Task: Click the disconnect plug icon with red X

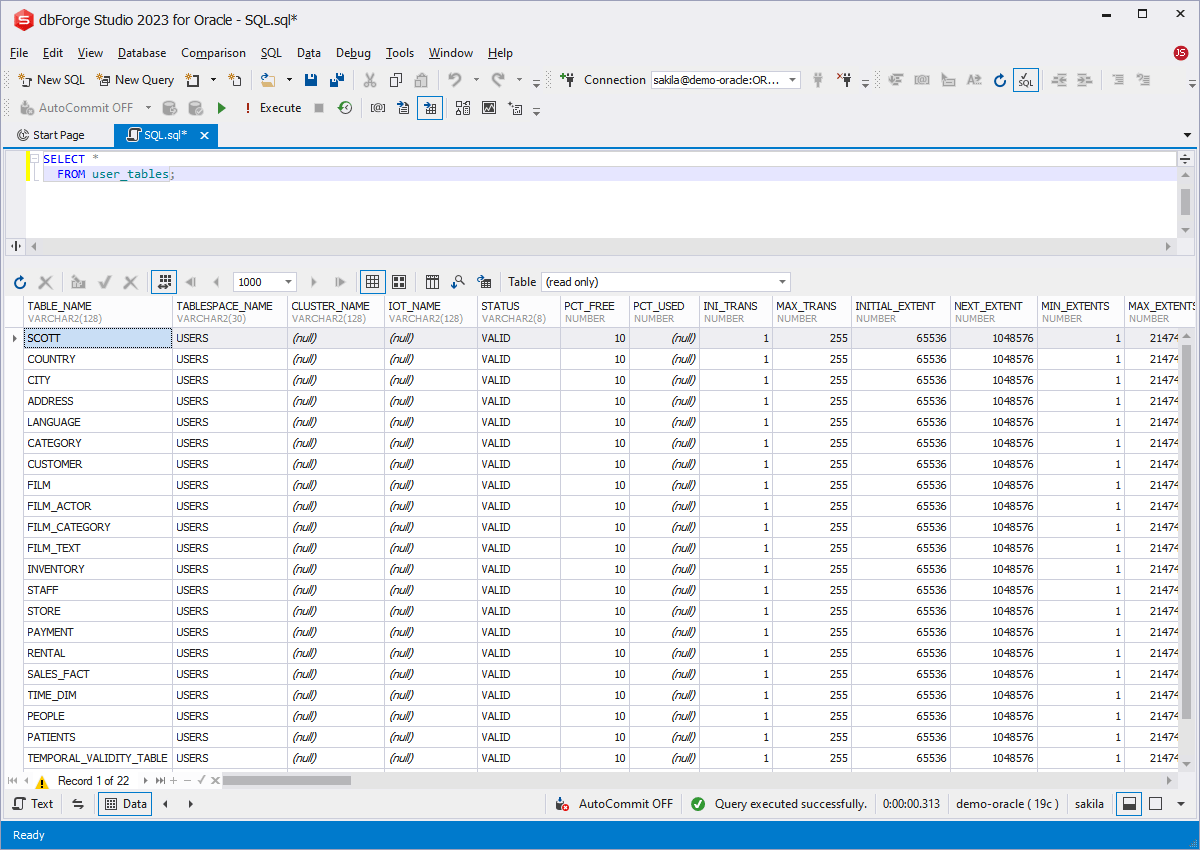Action: click(x=844, y=80)
